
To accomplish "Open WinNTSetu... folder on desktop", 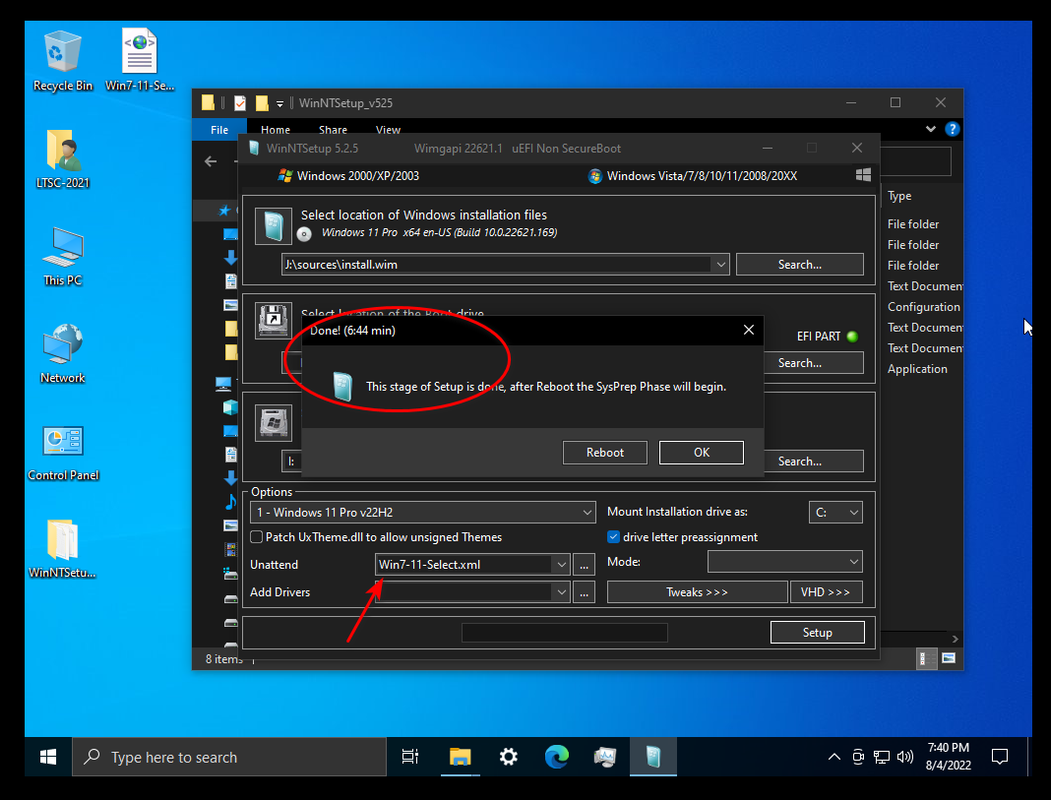I will (x=62, y=549).
